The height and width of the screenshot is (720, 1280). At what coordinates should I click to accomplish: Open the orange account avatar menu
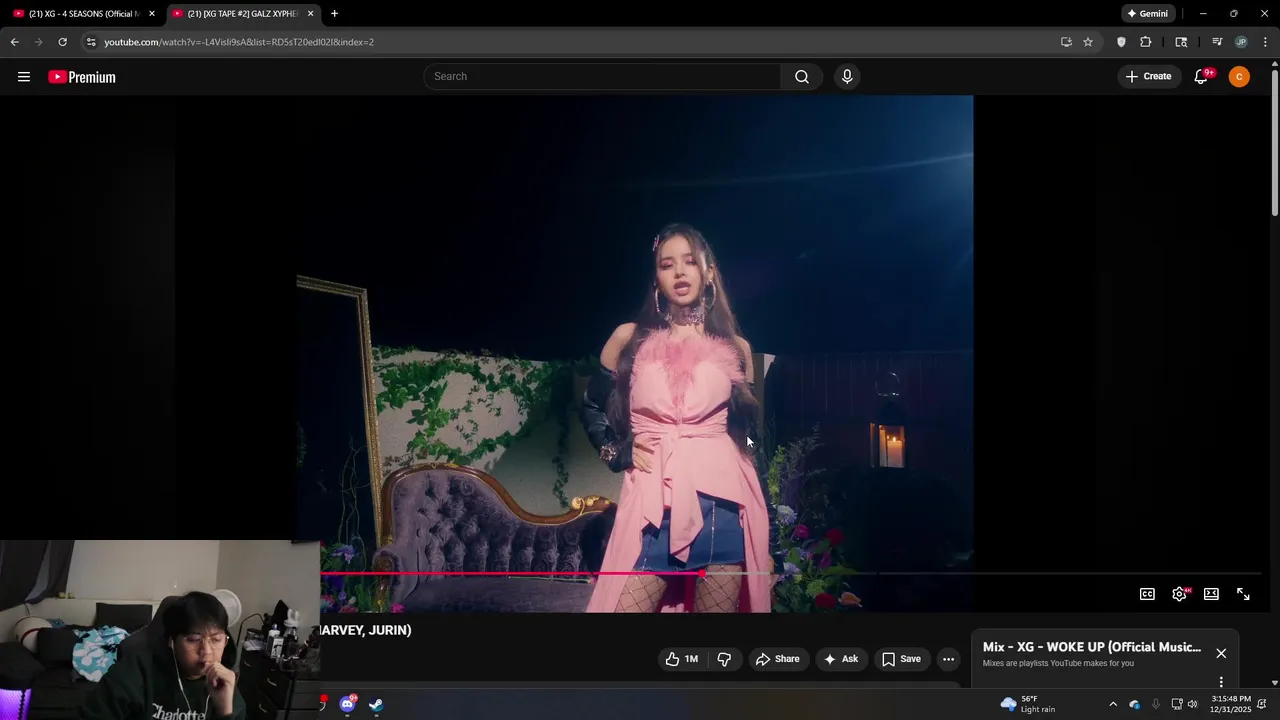click(1239, 76)
